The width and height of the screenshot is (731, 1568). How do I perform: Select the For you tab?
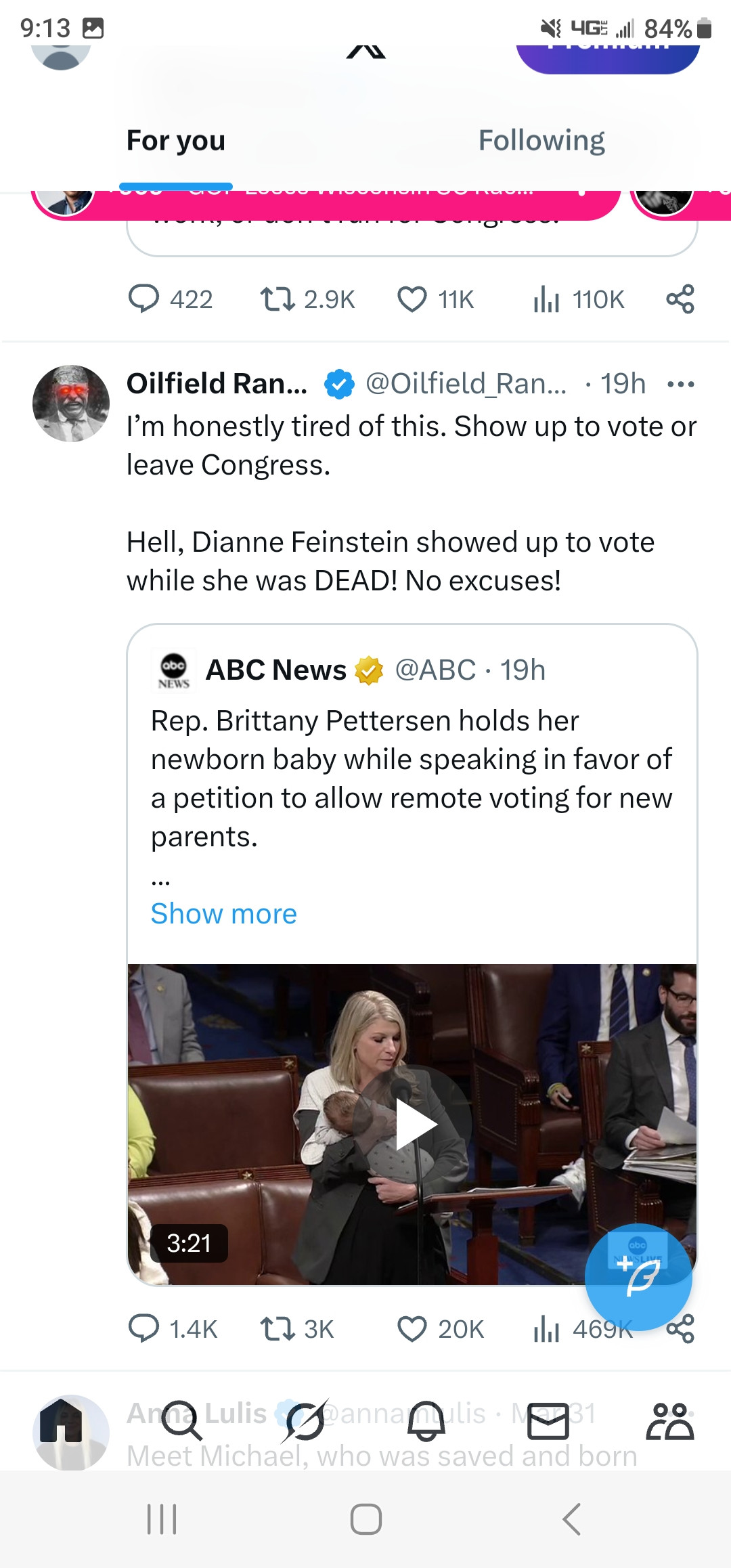176,141
